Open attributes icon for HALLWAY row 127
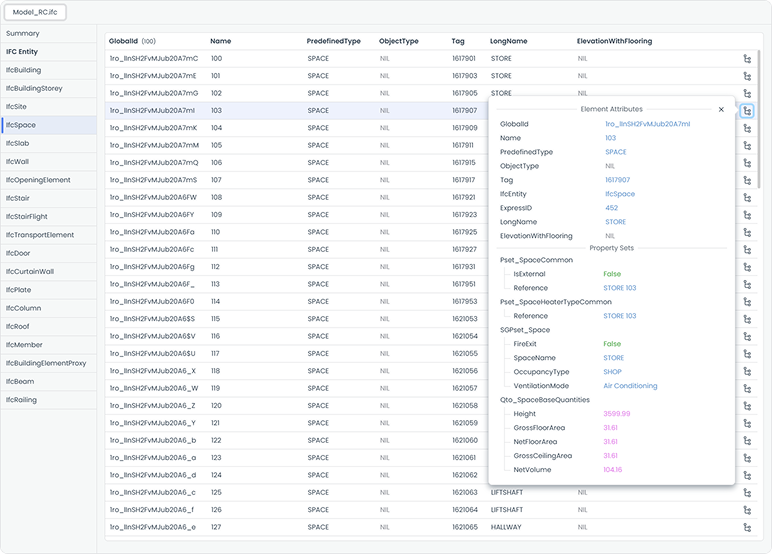The height and width of the screenshot is (554, 772). (x=746, y=527)
